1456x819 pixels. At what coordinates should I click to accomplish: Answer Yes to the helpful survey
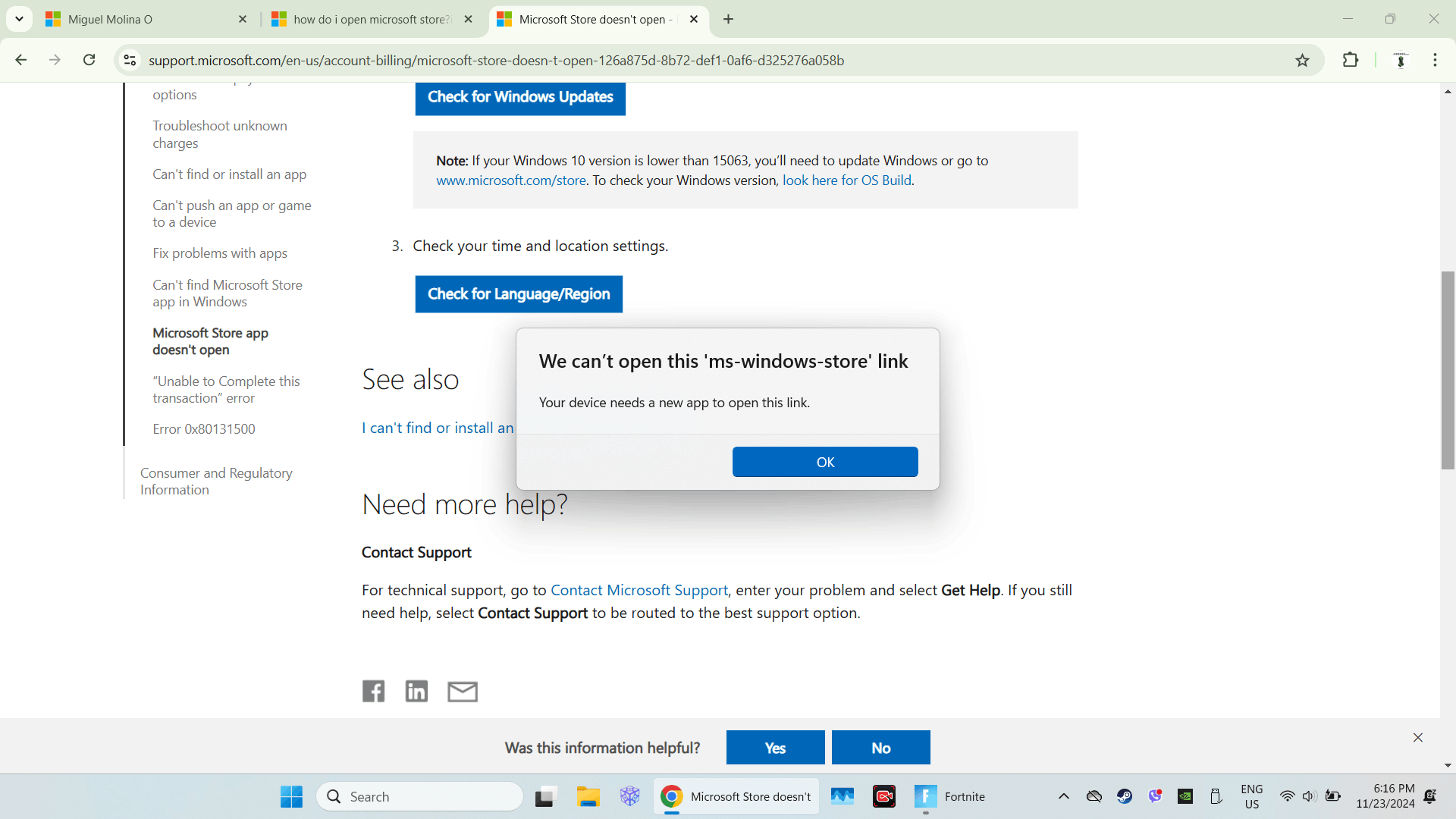[775, 748]
